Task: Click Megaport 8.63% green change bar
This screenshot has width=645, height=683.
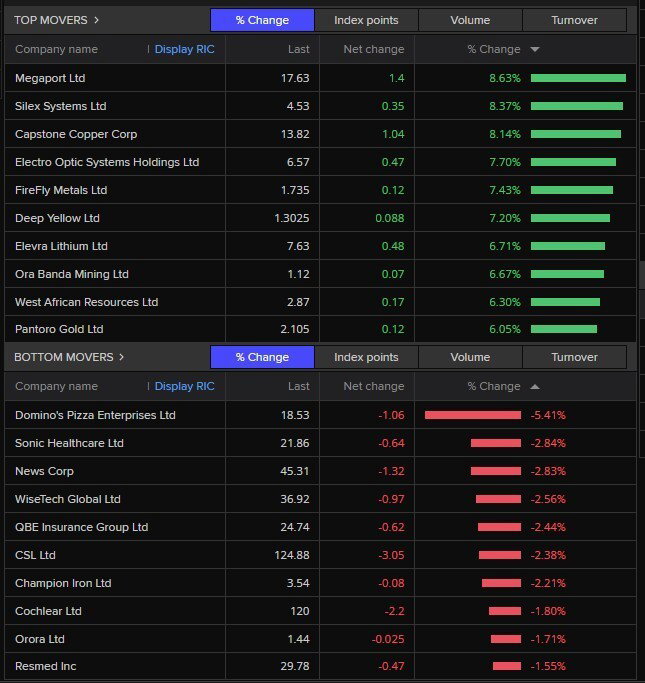Action: click(578, 78)
